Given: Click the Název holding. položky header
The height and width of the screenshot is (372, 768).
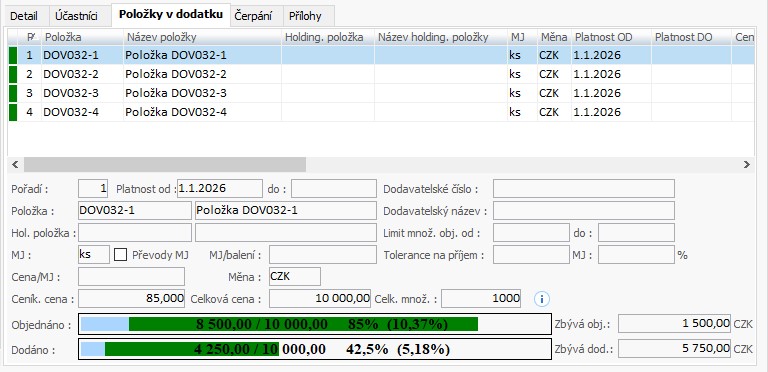Looking at the screenshot, I should click(x=441, y=37).
